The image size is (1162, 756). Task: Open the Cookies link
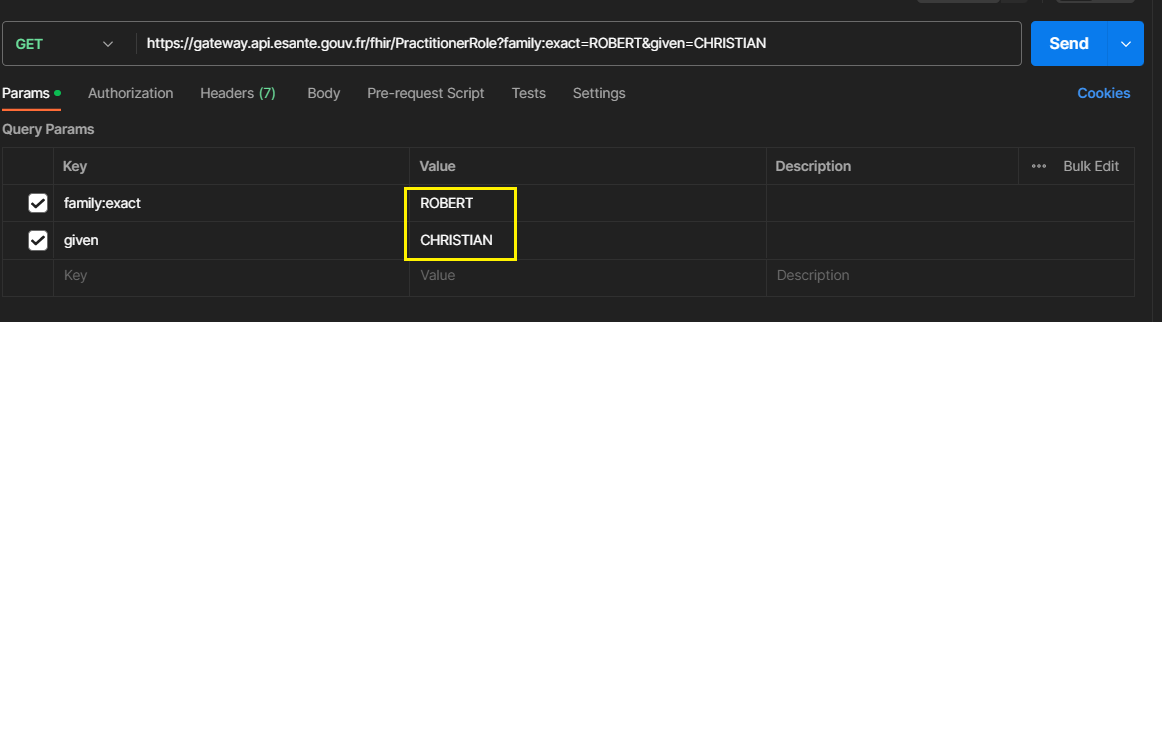coord(1103,93)
